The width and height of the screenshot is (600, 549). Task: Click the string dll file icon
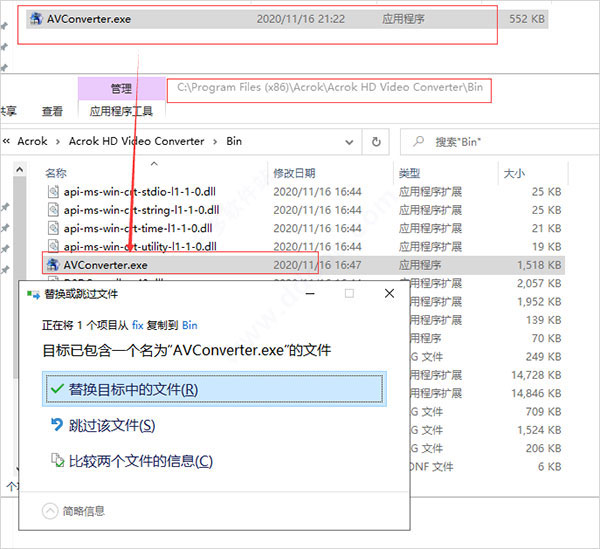(x=54, y=210)
